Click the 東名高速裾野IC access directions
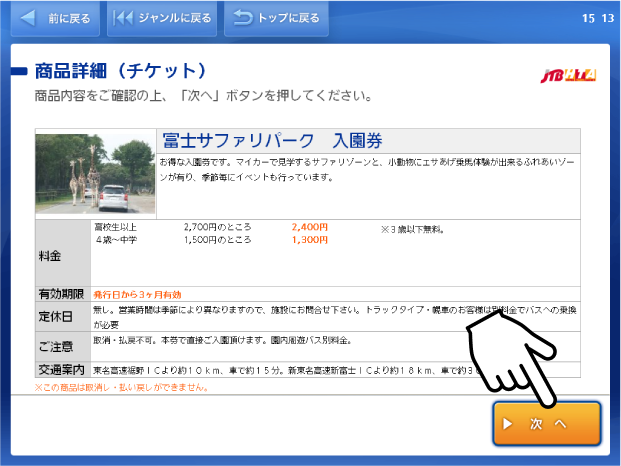Viewport: 621px width, 466px height. (288, 371)
